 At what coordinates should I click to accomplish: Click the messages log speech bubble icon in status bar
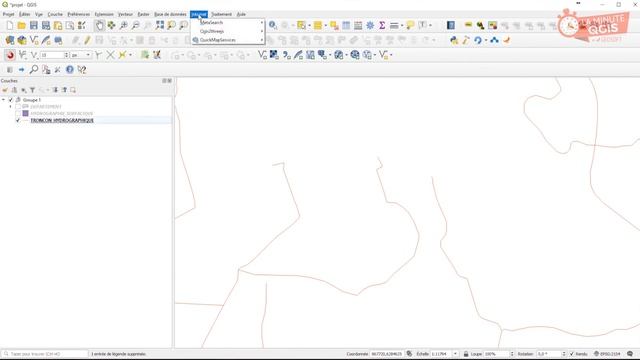(630, 353)
